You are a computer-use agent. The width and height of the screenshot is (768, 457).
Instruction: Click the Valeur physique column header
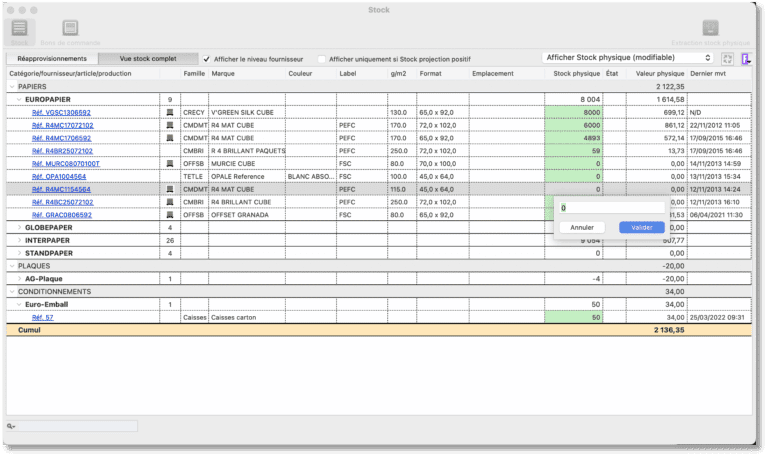(660, 73)
